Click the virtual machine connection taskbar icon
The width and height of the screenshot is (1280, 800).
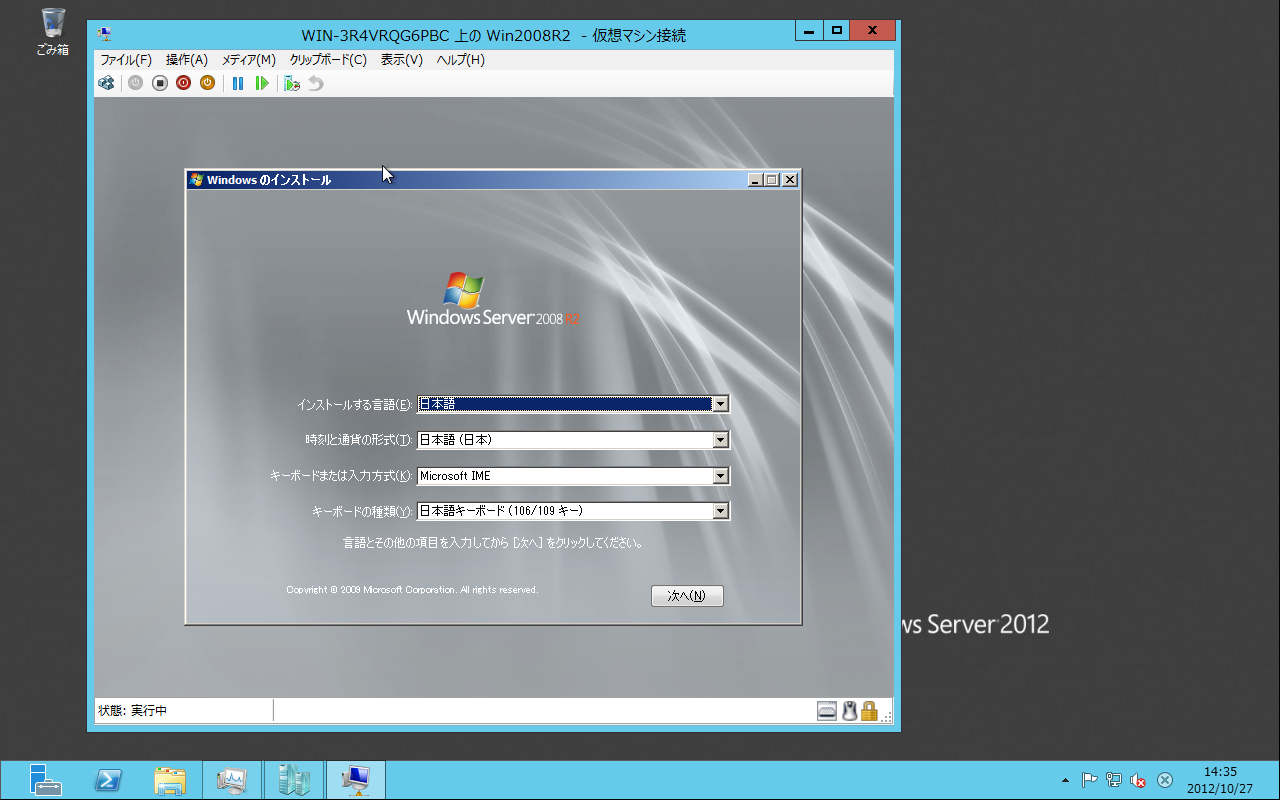[356, 780]
